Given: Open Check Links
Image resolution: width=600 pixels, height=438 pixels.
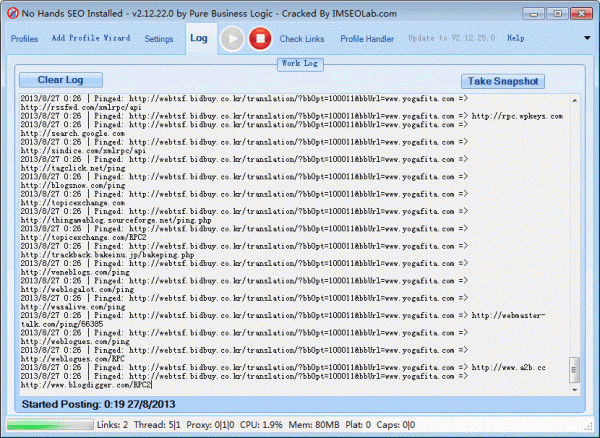Looking at the screenshot, I should [x=302, y=39].
